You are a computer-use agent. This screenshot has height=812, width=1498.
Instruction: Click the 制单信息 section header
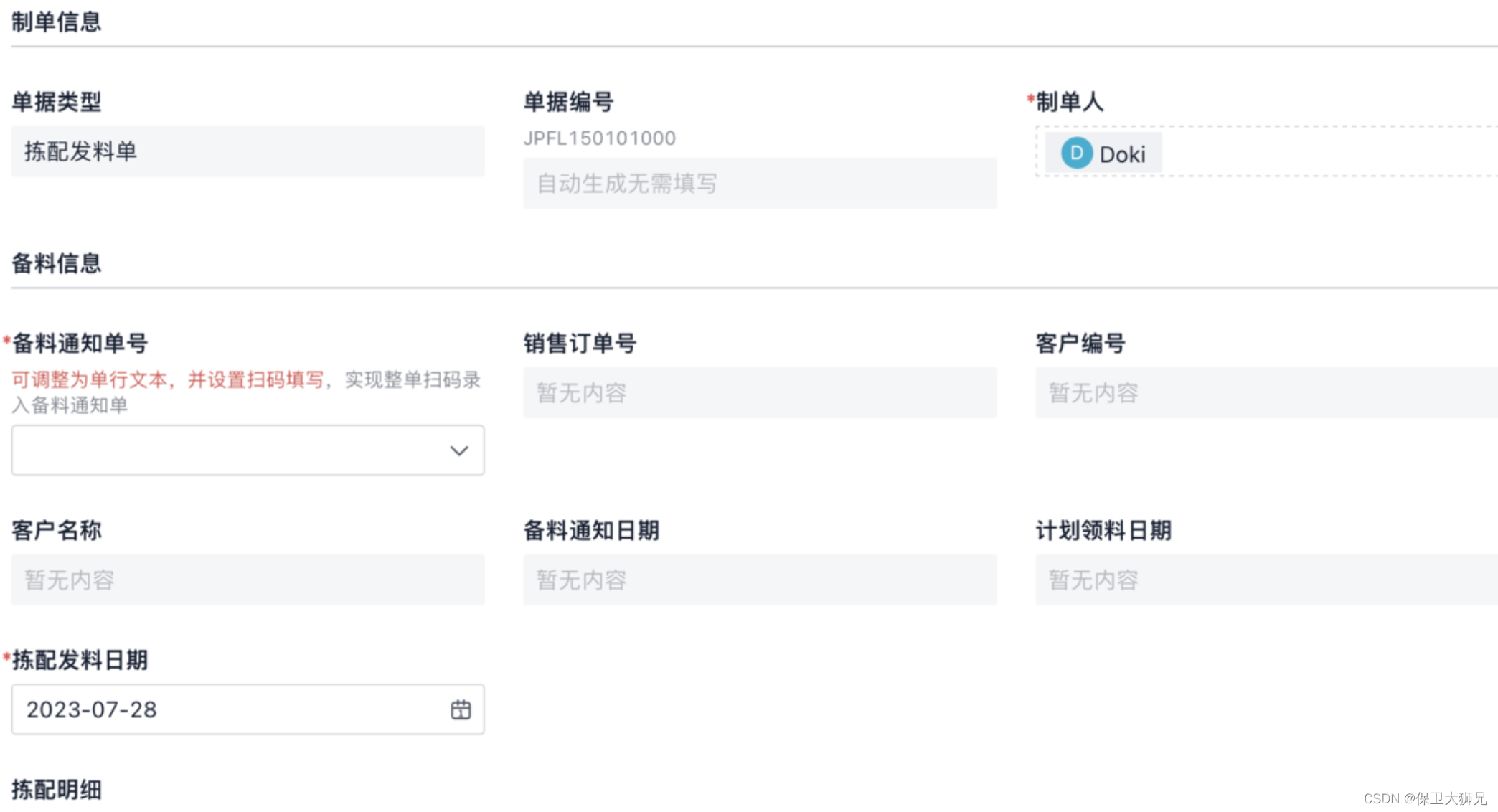pos(57,22)
